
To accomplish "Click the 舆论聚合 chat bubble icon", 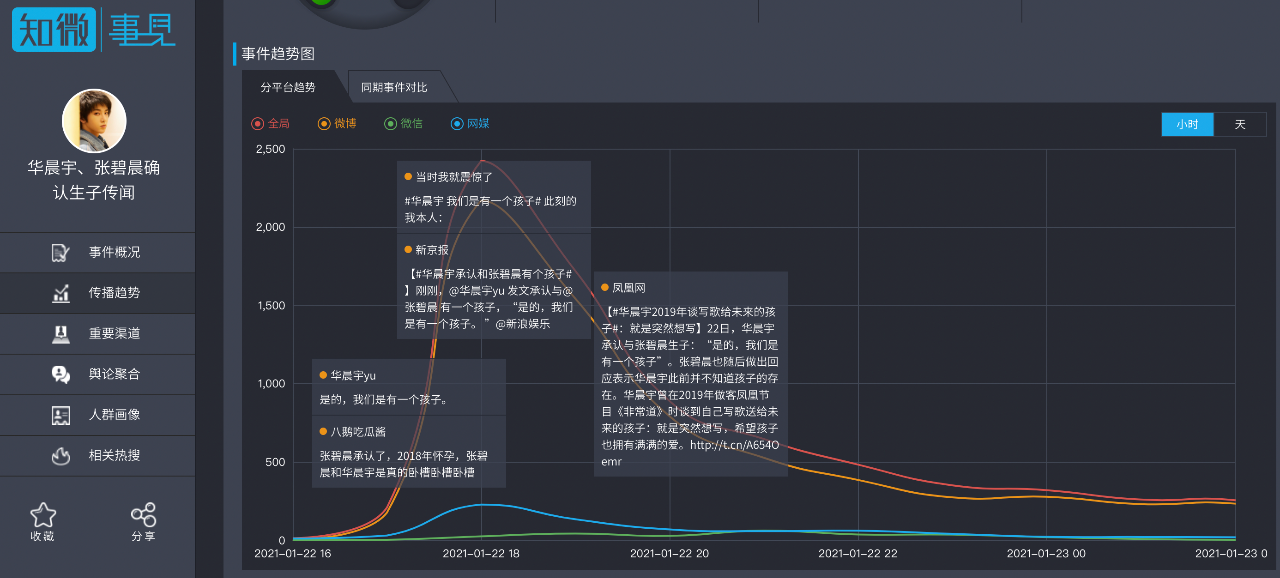I will [61, 374].
